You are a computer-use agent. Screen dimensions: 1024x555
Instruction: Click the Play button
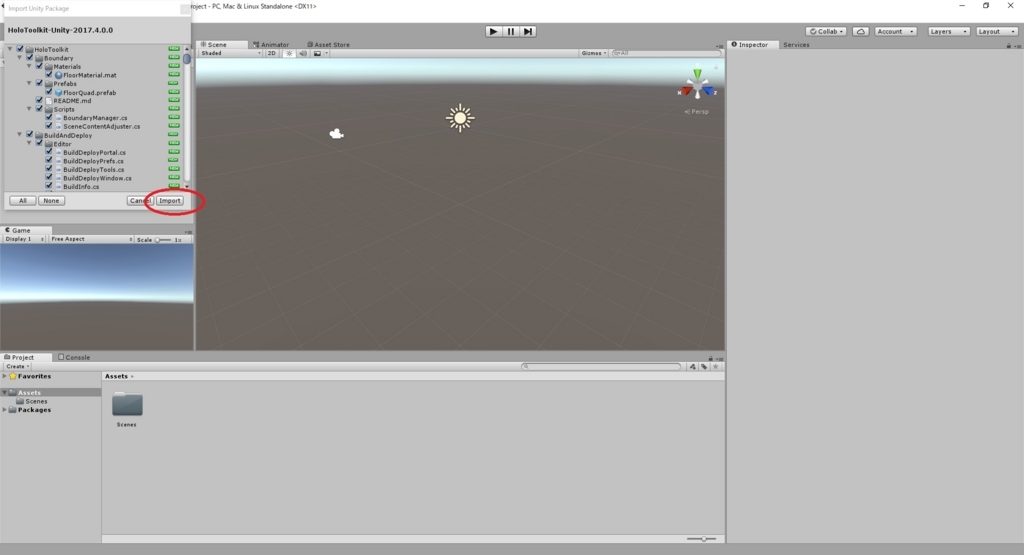[493, 31]
